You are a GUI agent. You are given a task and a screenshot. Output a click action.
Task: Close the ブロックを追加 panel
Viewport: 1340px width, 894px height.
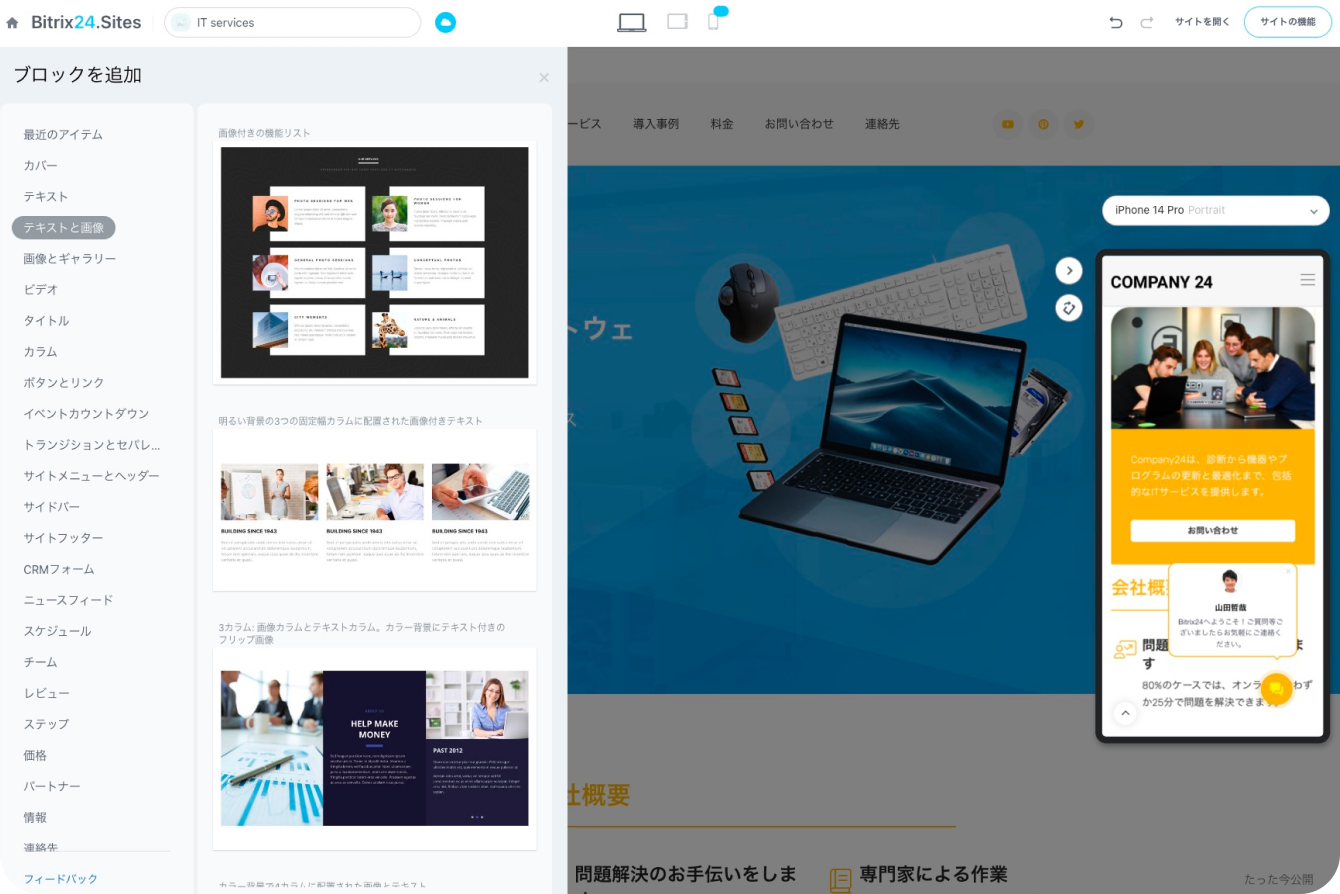(x=544, y=77)
